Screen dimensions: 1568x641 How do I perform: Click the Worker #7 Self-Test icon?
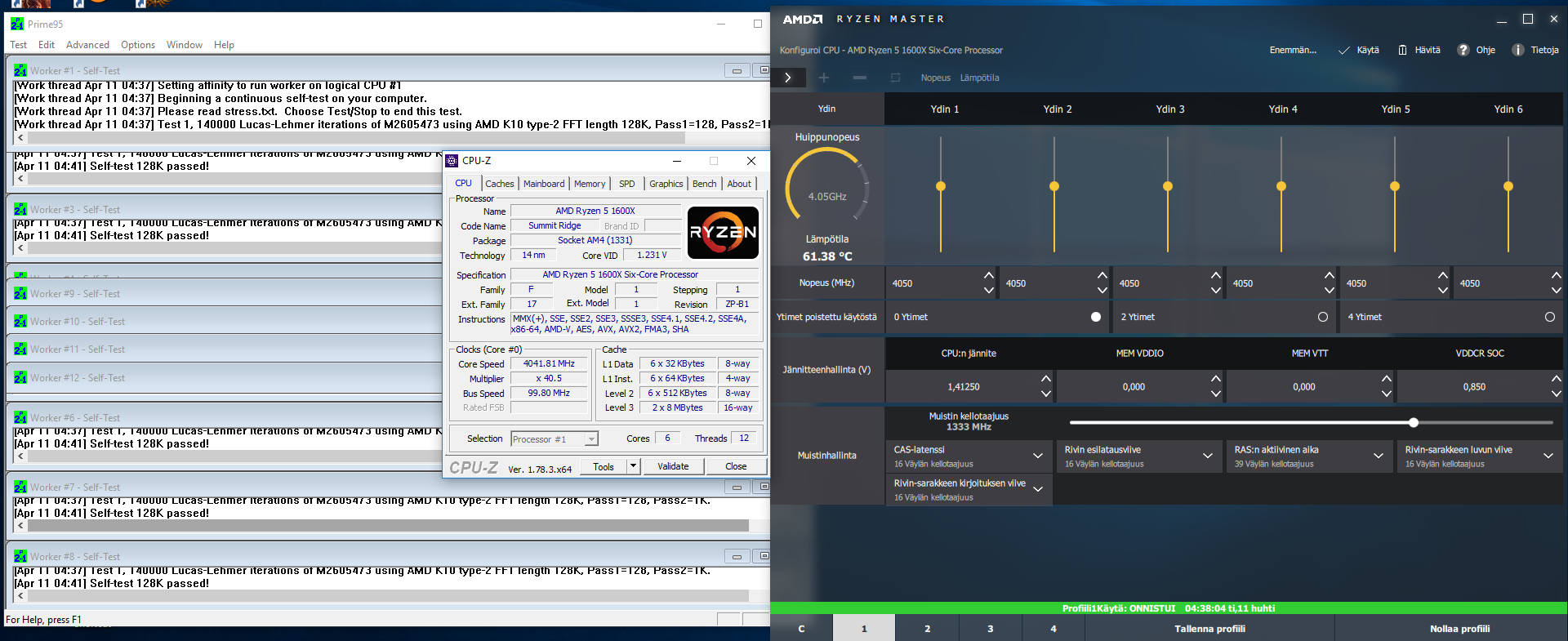click(x=20, y=487)
